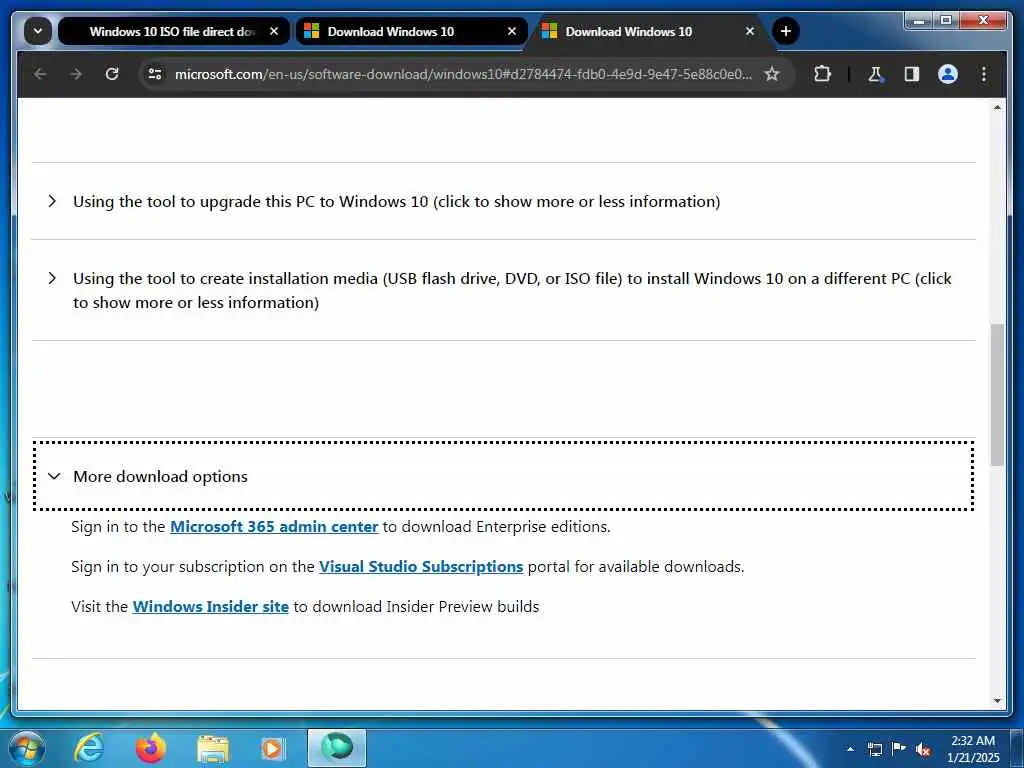The width and height of the screenshot is (1024, 768).
Task: View site information icon in address bar
Action: 155,74
